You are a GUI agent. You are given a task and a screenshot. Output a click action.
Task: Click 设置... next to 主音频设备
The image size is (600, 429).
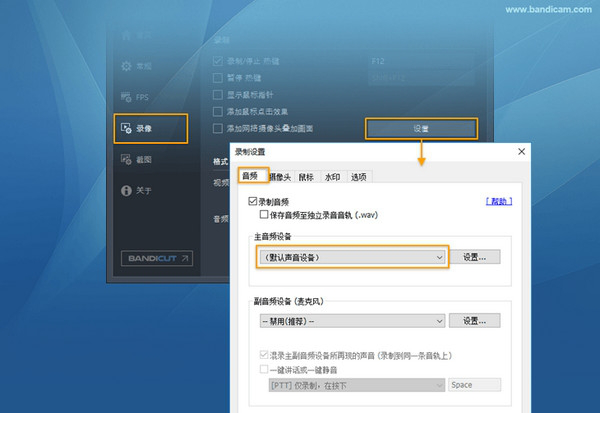pos(474,257)
